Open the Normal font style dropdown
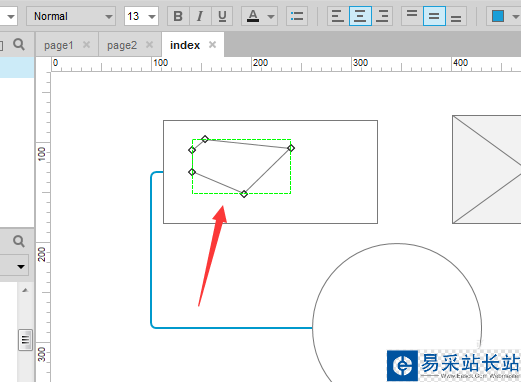Viewport: 521px width, 382px height. (x=71, y=16)
